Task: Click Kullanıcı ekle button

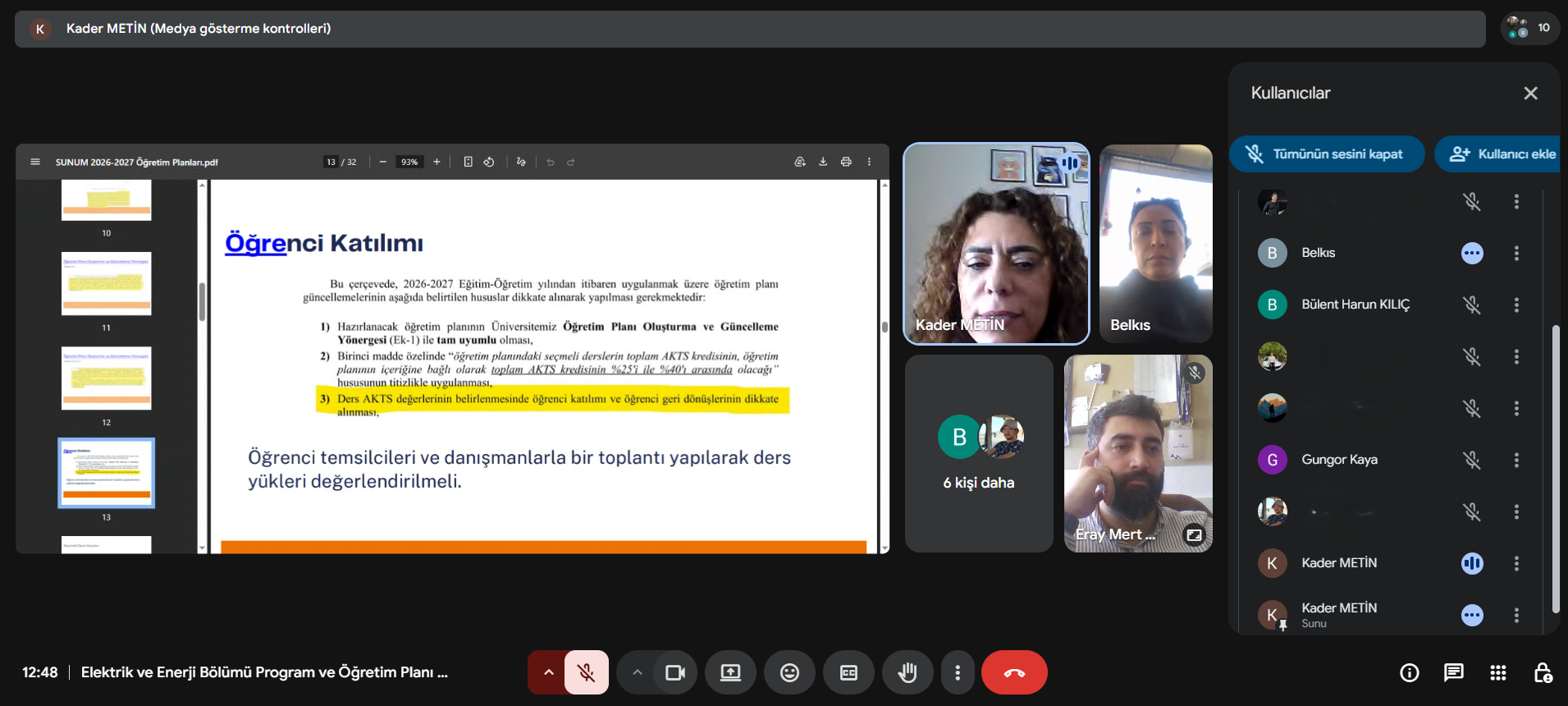Action: click(1501, 154)
